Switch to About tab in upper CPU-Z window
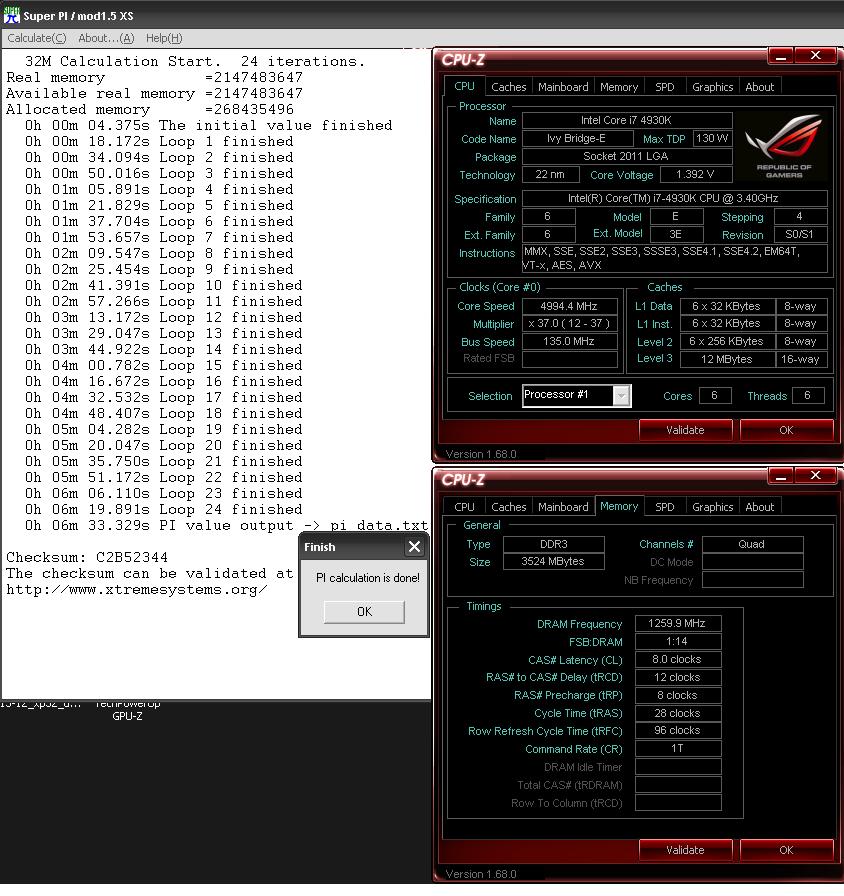Image resolution: width=844 pixels, height=896 pixels. [759, 87]
